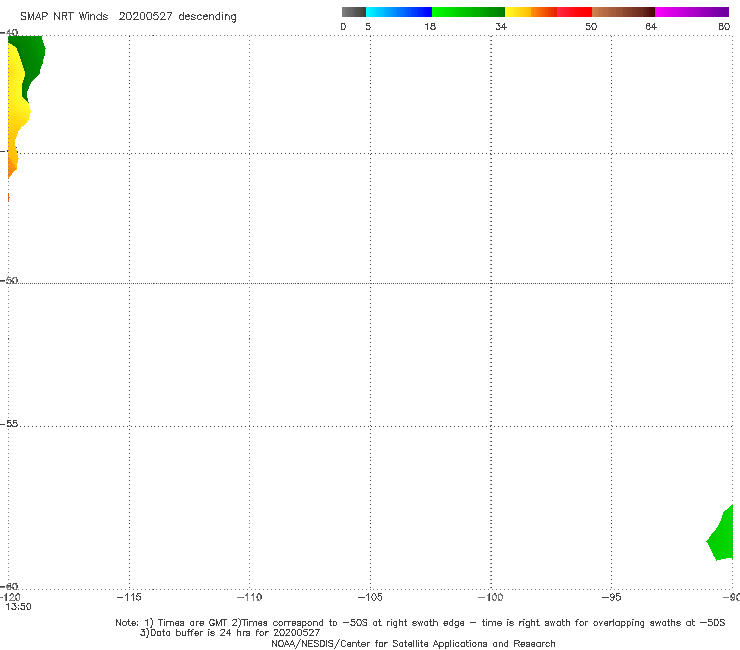Click the color bar label '50'
Image resolution: width=740 pixels, height=650 pixels.
coord(591,26)
